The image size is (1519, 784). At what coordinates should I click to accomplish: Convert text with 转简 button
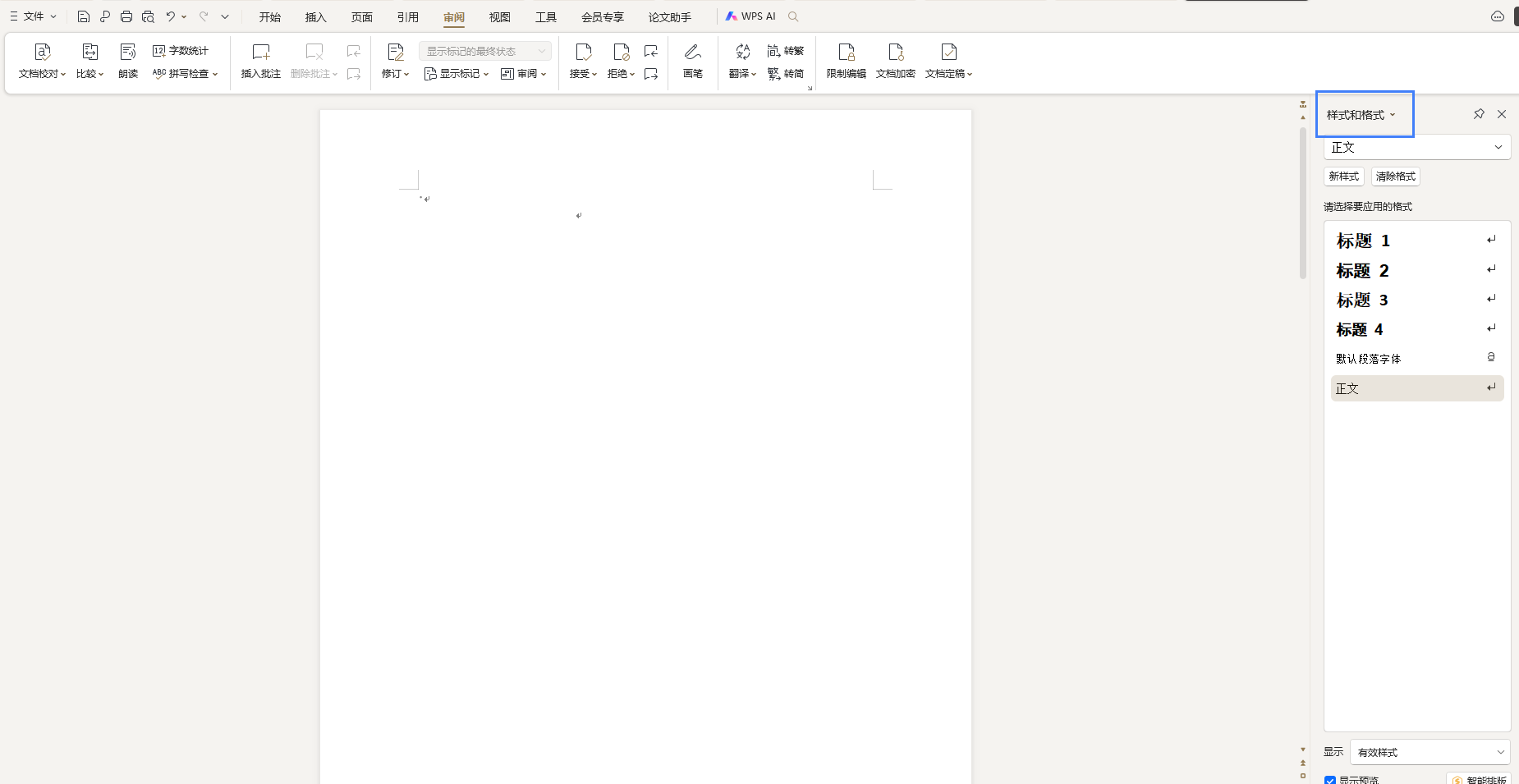tap(786, 74)
